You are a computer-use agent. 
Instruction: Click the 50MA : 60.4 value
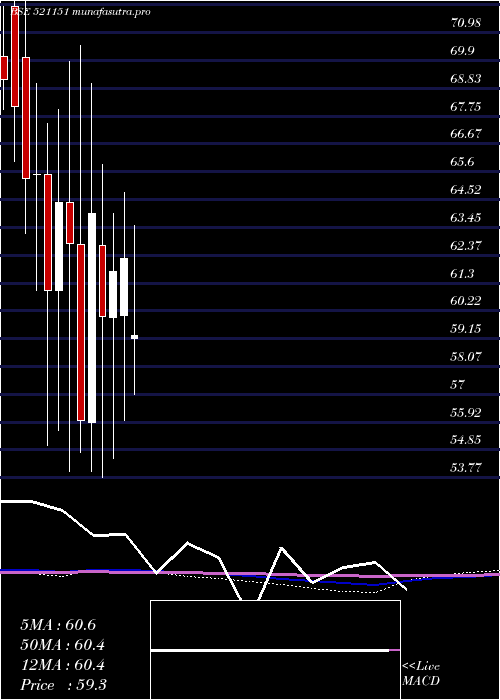[x=62, y=645]
